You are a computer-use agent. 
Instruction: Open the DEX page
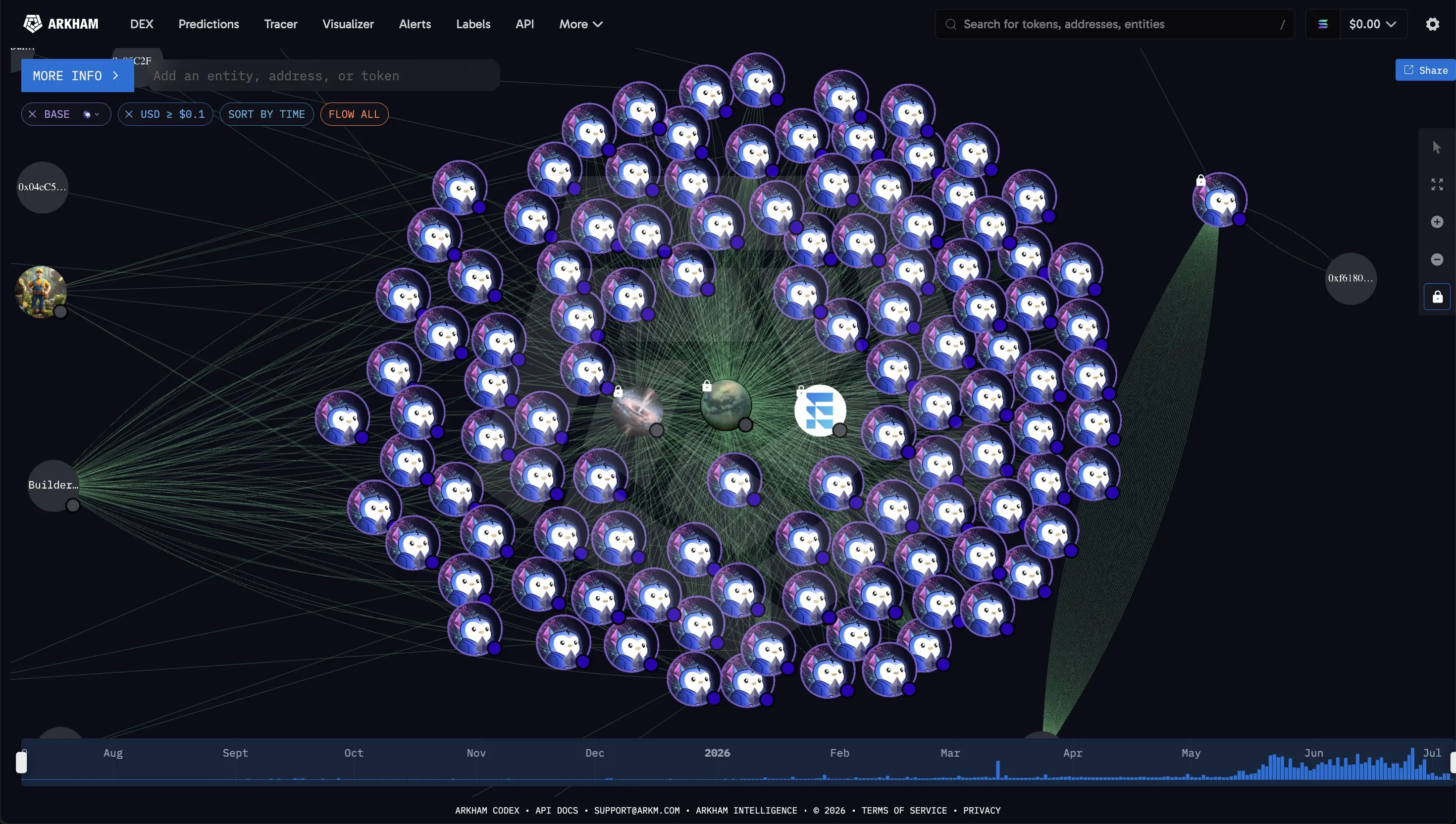[142, 24]
